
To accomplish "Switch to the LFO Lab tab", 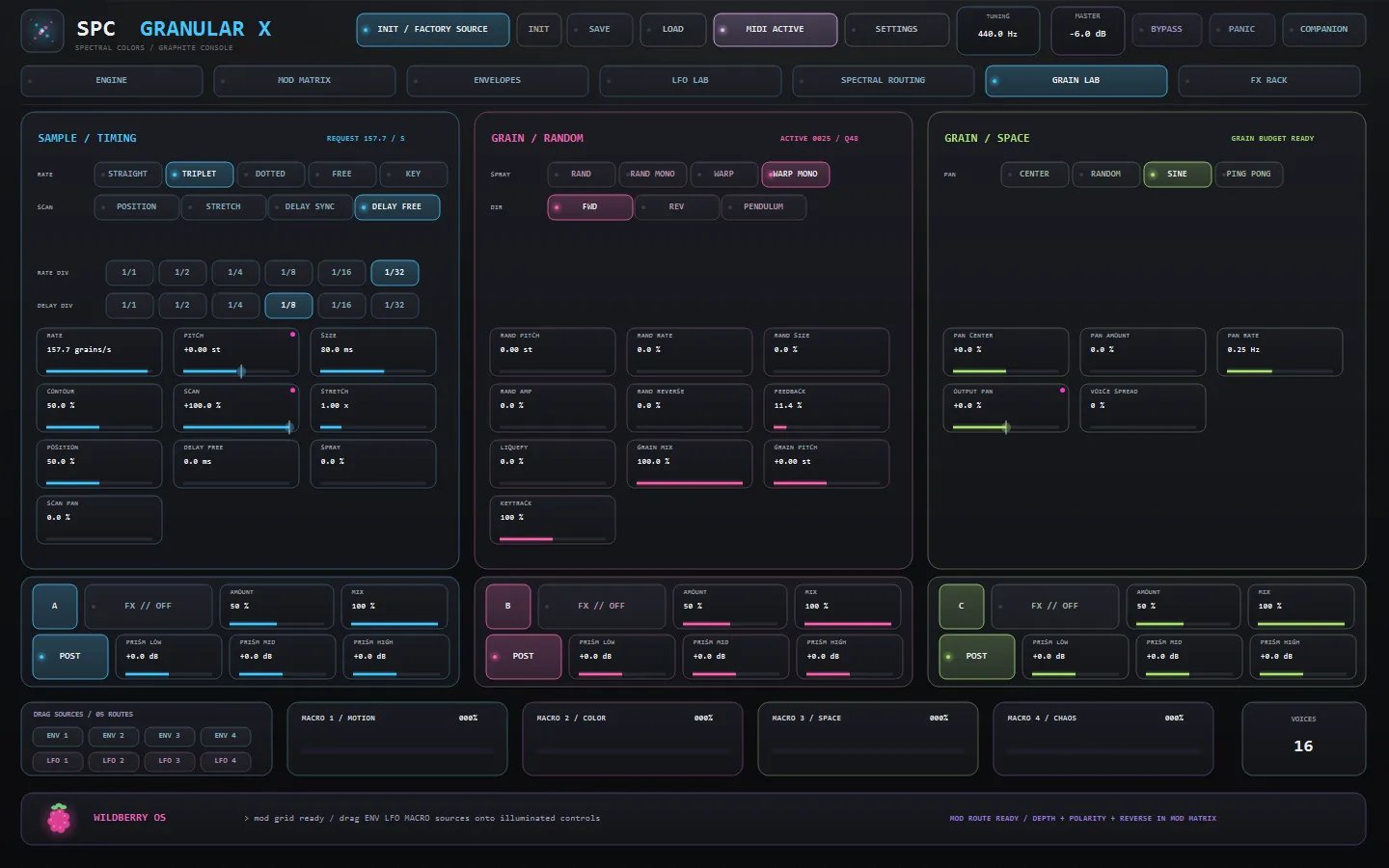I will (x=691, y=81).
